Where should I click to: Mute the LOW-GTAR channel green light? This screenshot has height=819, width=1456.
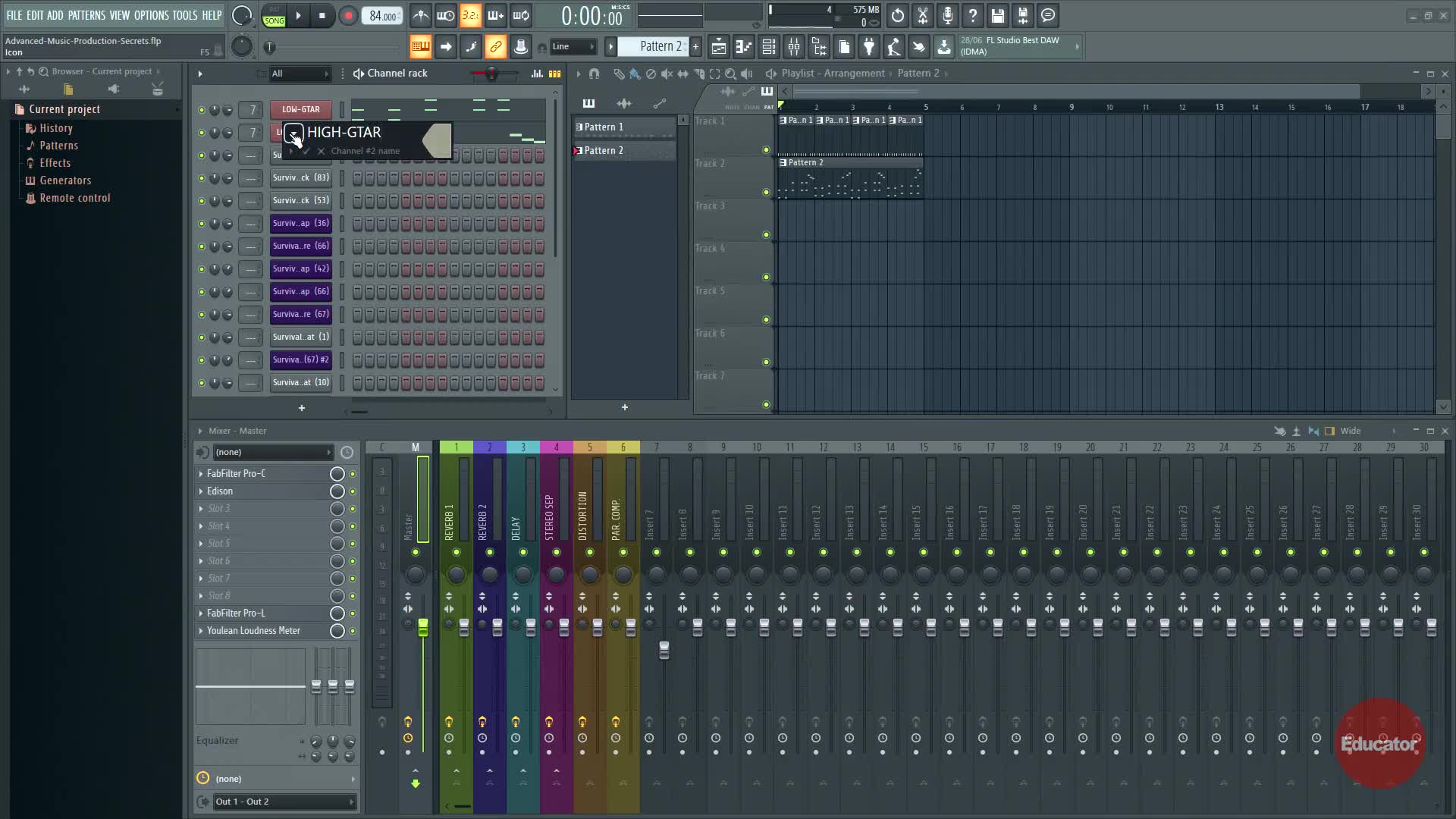[x=201, y=110]
